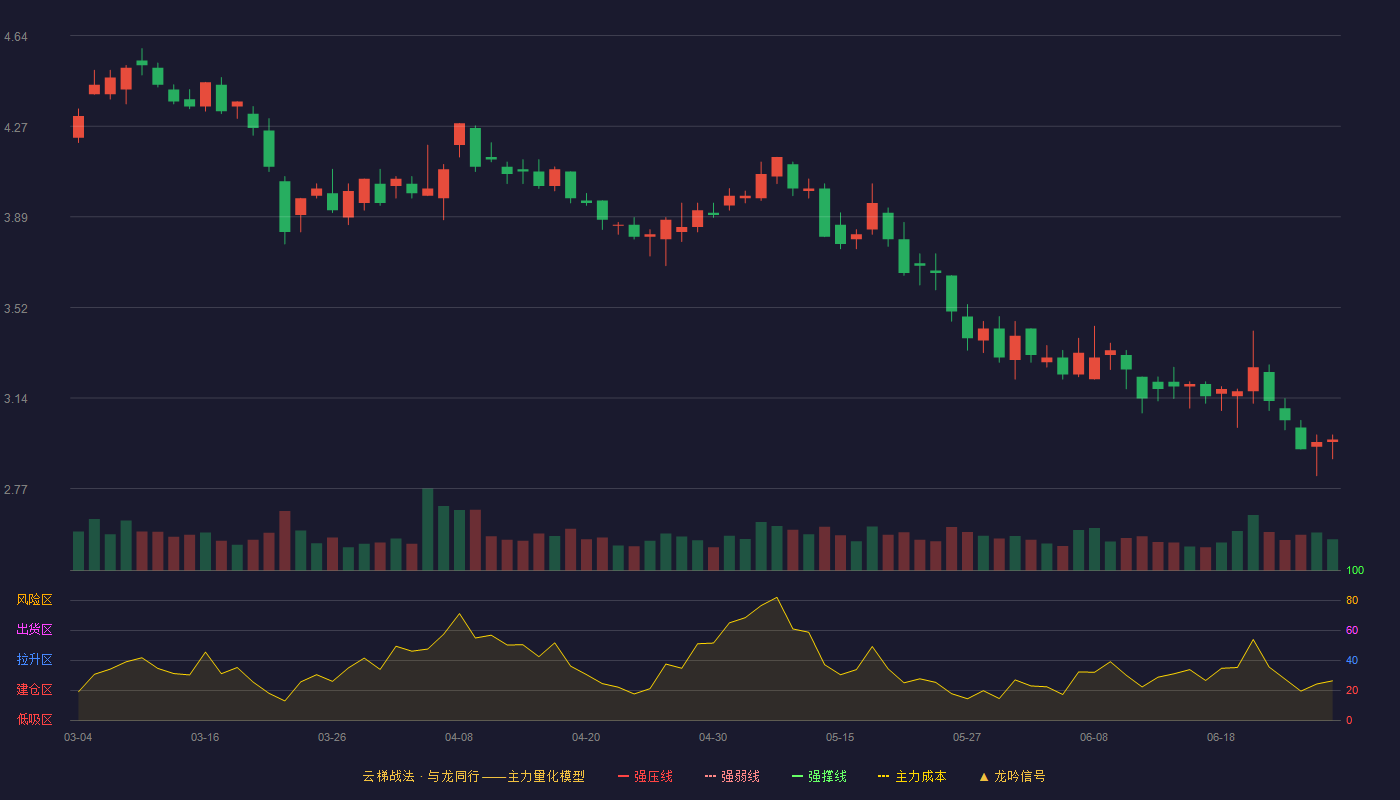Toggle the 强弱线 legend entry
1400x800 pixels.
[732, 776]
